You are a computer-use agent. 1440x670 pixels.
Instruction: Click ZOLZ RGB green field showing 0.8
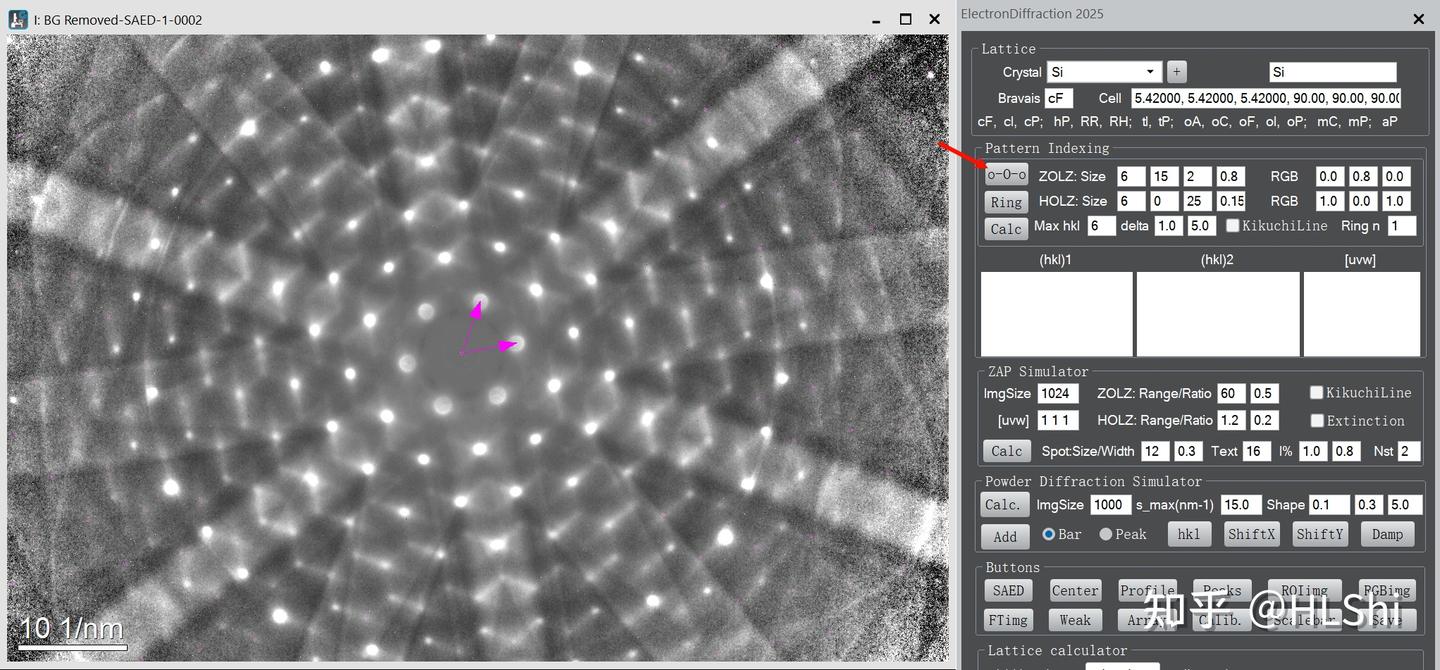pyautogui.click(x=1362, y=176)
